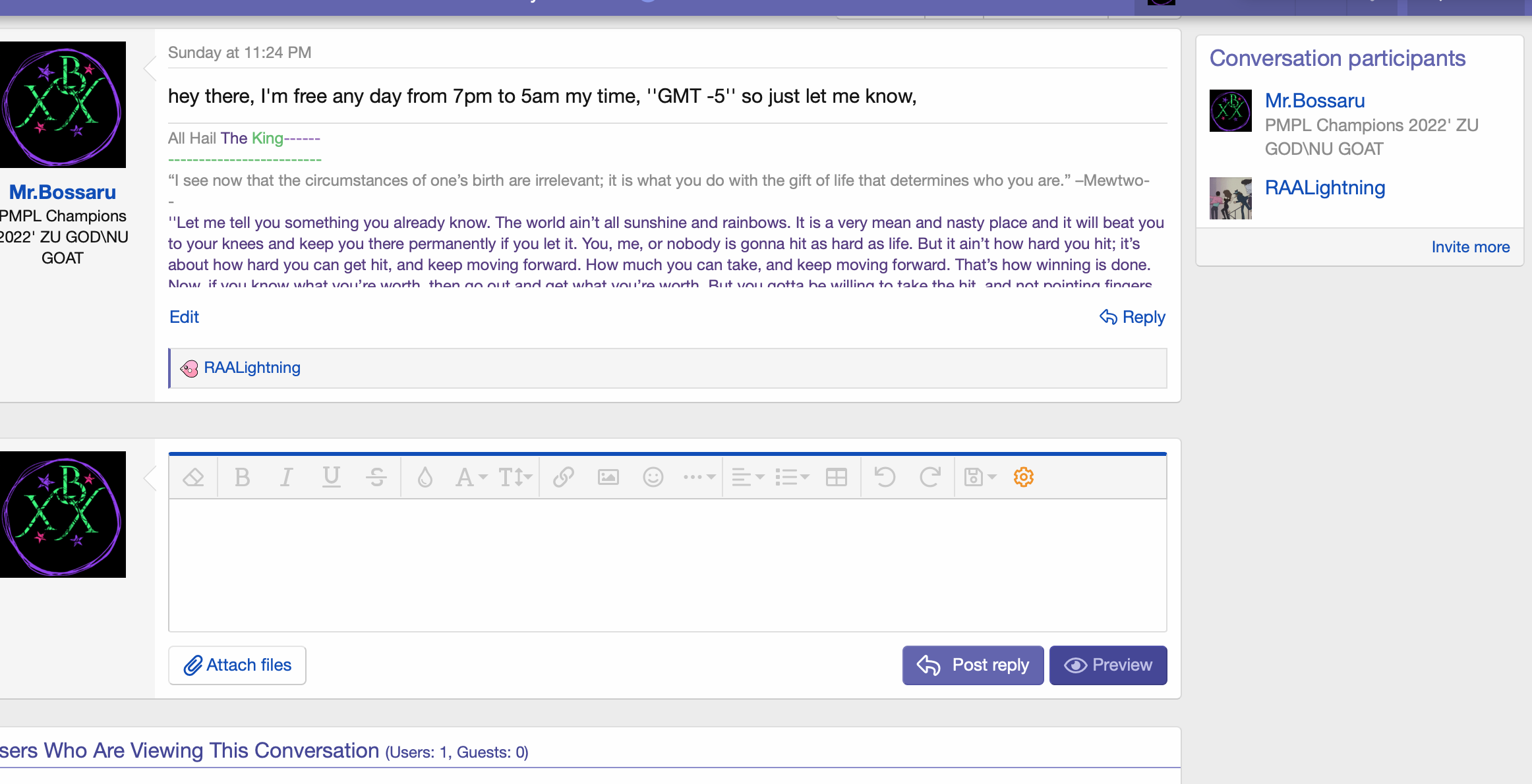This screenshot has width=1532, height=784.
Task: Toggle Underline formatting in editor
Action: click(331, 477)
